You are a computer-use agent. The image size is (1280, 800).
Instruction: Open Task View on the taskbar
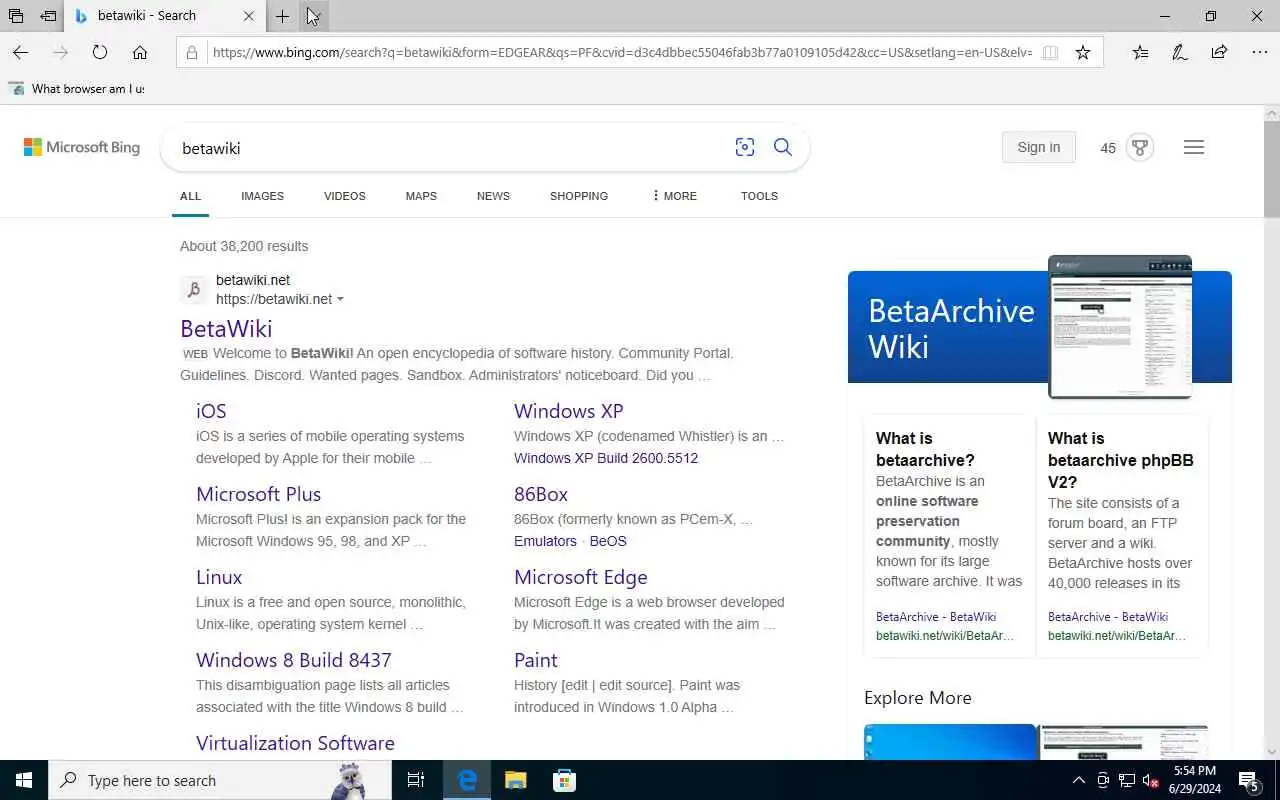416,780
